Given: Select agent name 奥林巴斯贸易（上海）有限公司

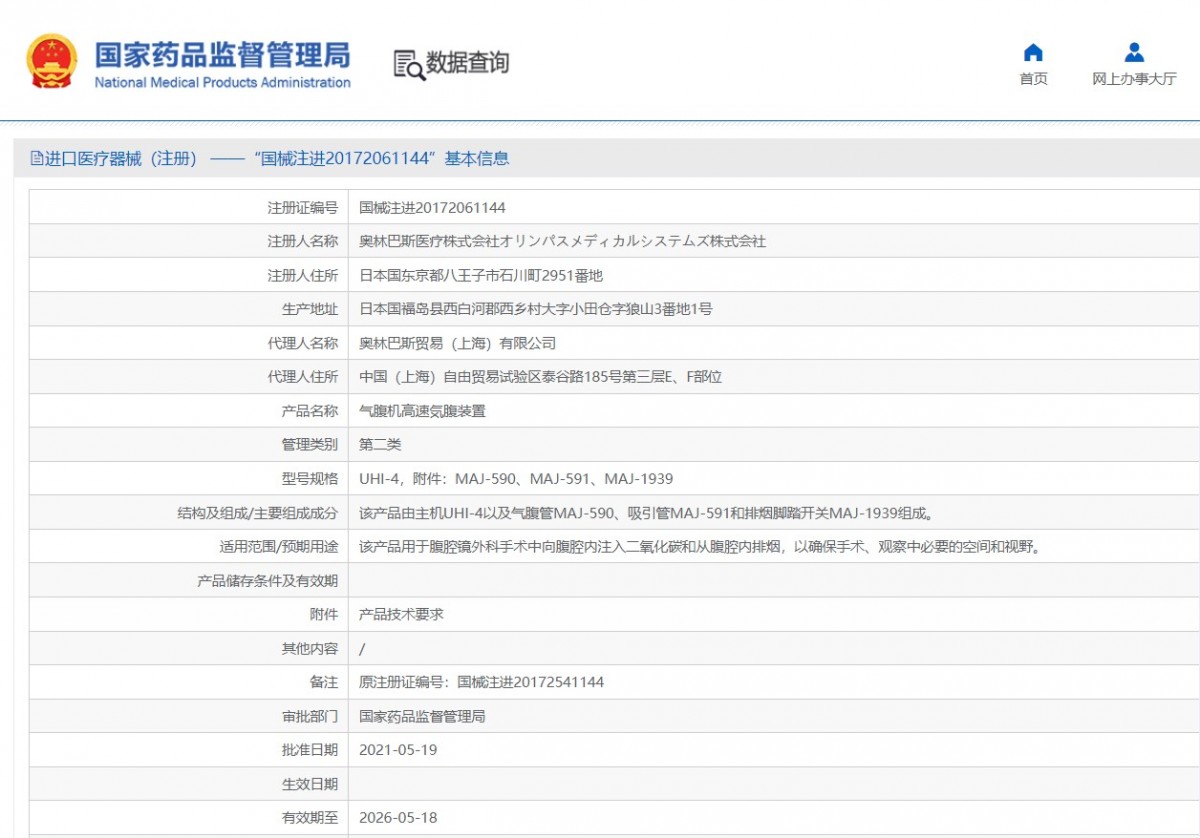Looking at the screenshot, I should (457, 343).
